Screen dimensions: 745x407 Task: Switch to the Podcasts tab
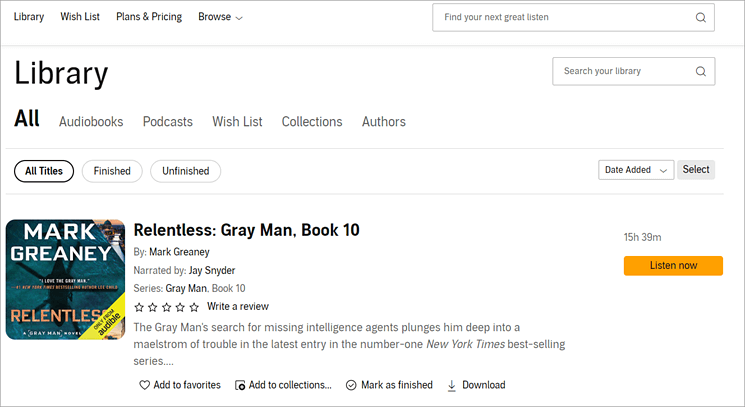[x=167, y=122]
